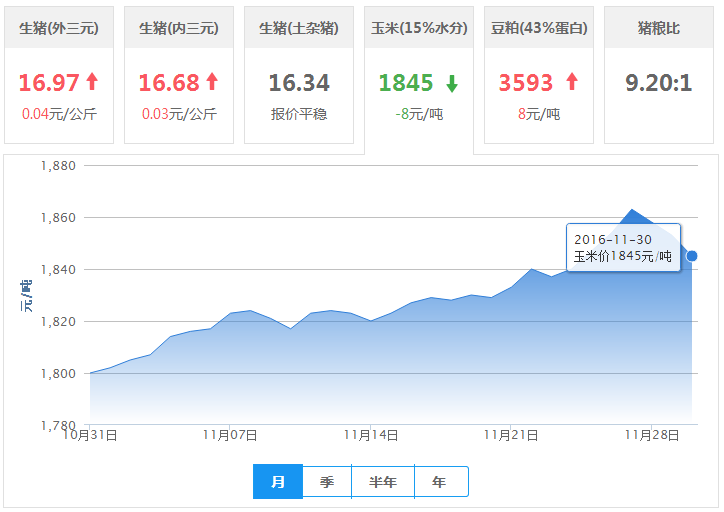Viewport: 724px width, 512px height.
Task: Click the 1,800 y-axis label
Action: (x=58, y=373)
